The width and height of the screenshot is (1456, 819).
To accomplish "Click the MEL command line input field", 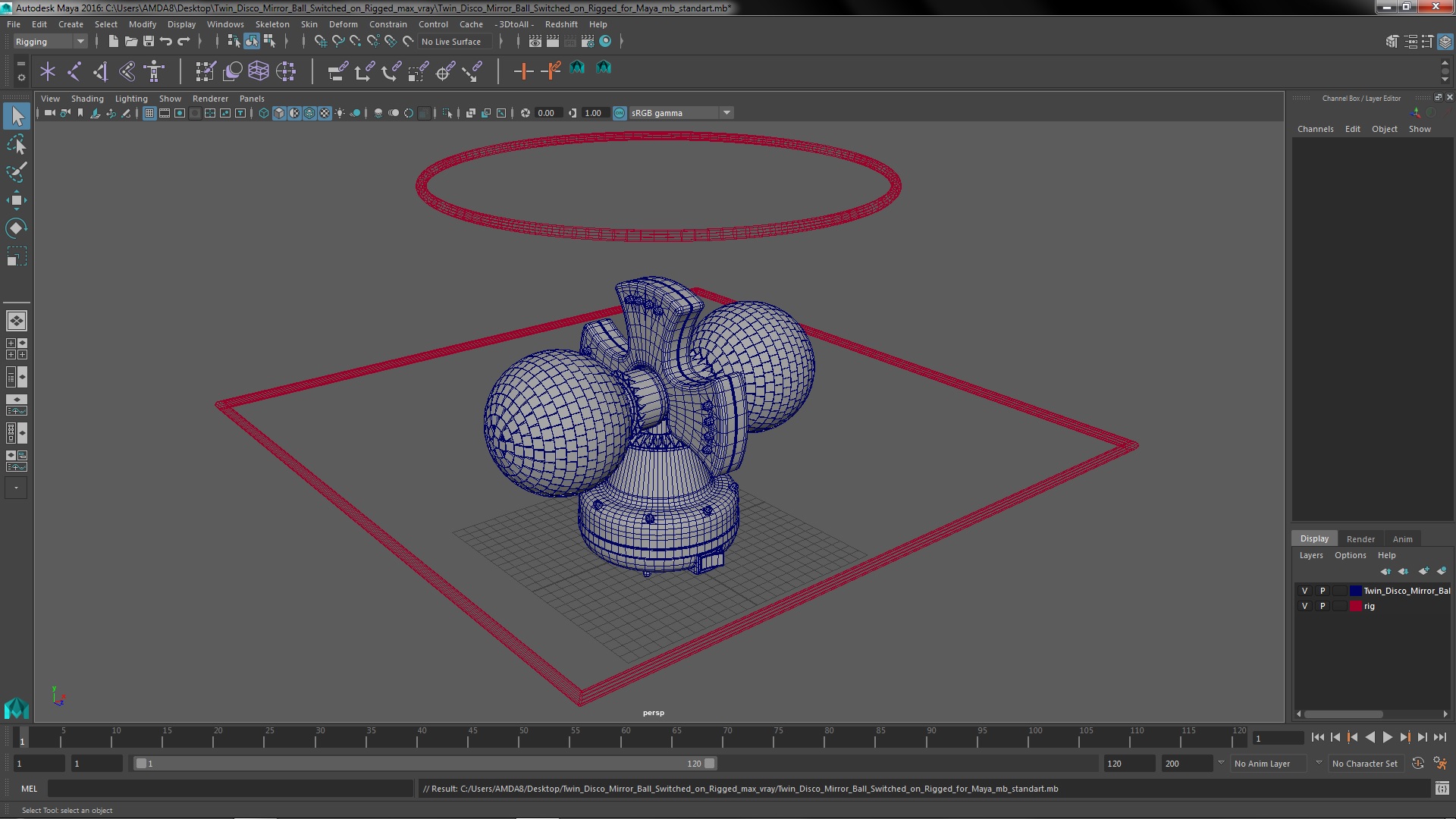I will (231, 789).
